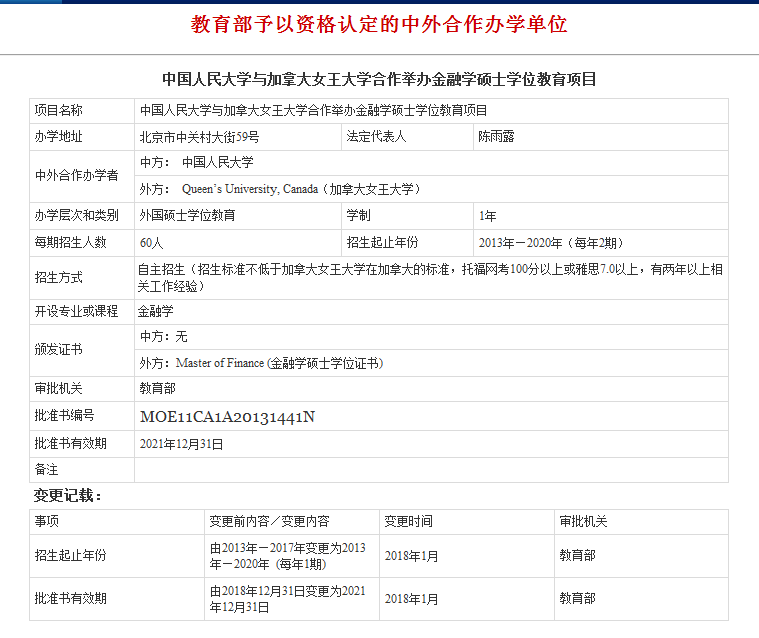The image size is (759, 638).
Task: Select major value 金融学
Action: point(155,311)
